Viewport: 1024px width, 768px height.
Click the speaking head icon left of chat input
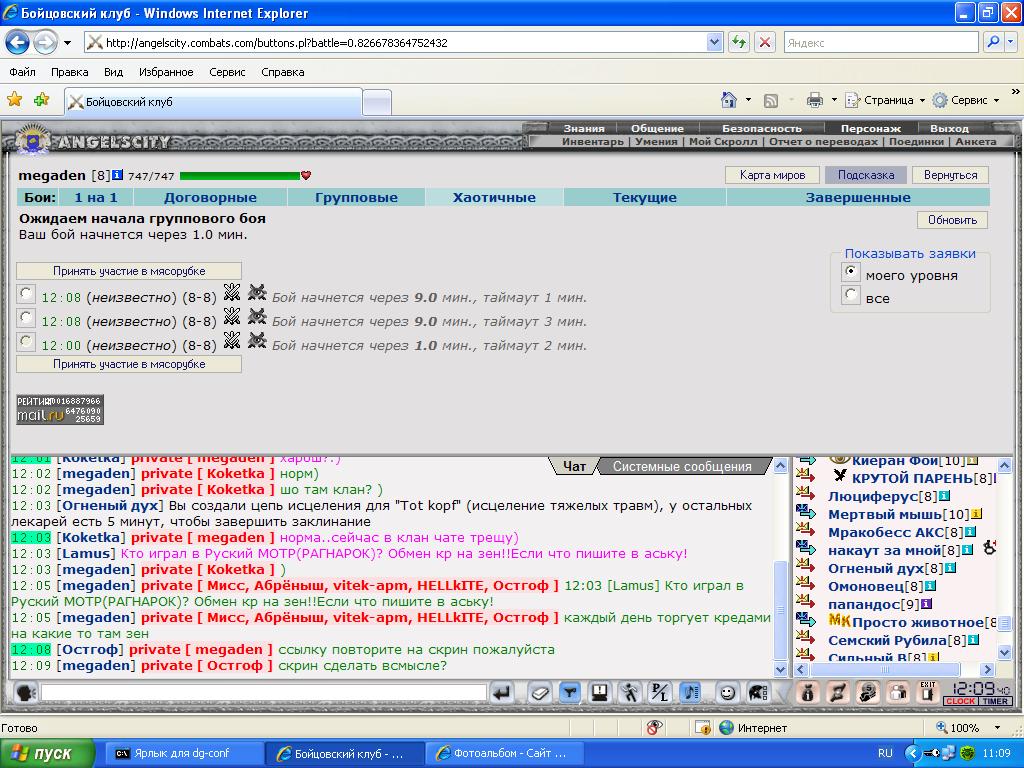pyautogui.click(x=25, y=692)
